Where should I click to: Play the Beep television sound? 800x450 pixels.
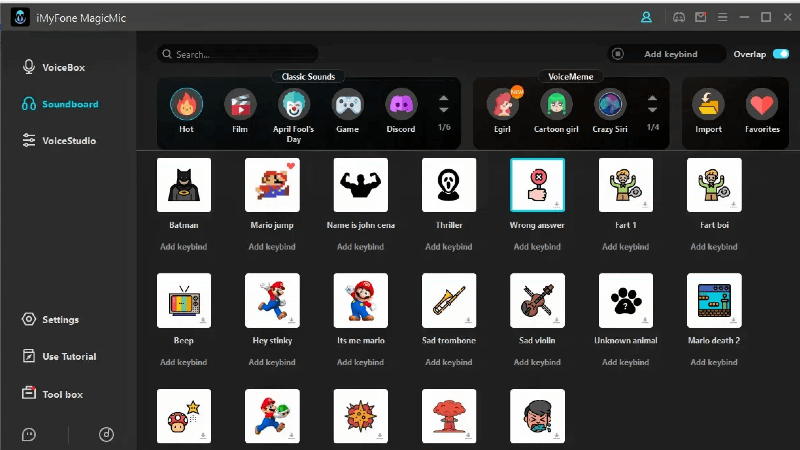click(x=184, y=301)
